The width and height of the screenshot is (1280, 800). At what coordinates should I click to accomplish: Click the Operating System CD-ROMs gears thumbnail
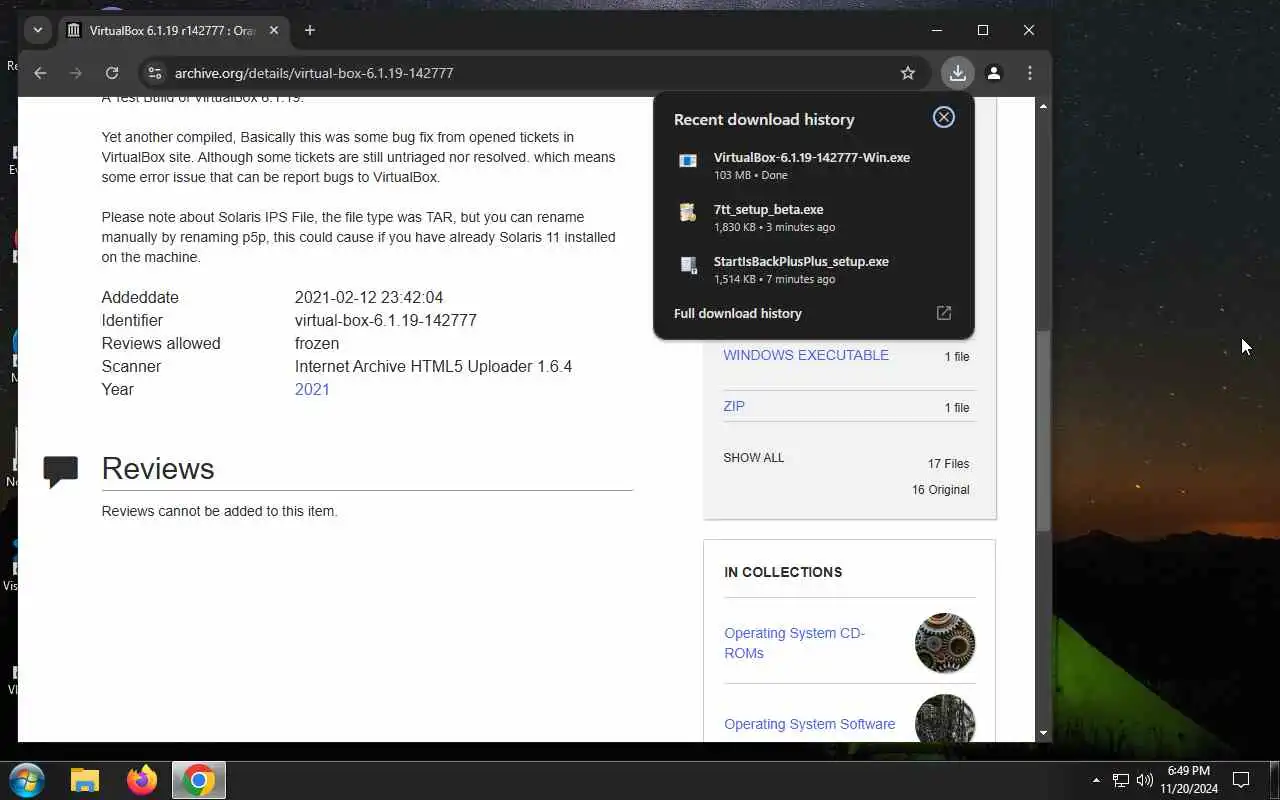click(x=945, y=643)
